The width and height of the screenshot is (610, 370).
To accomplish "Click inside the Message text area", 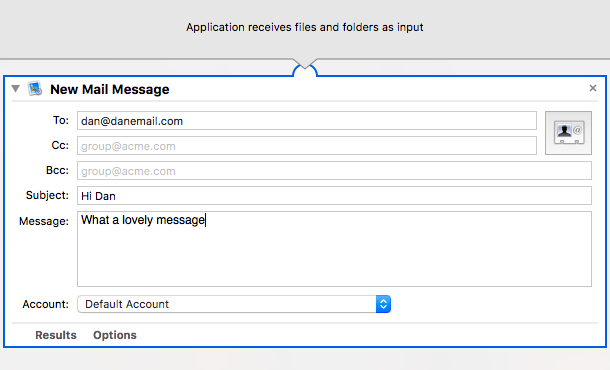I will pyautogui.click(x=334, y=249).
